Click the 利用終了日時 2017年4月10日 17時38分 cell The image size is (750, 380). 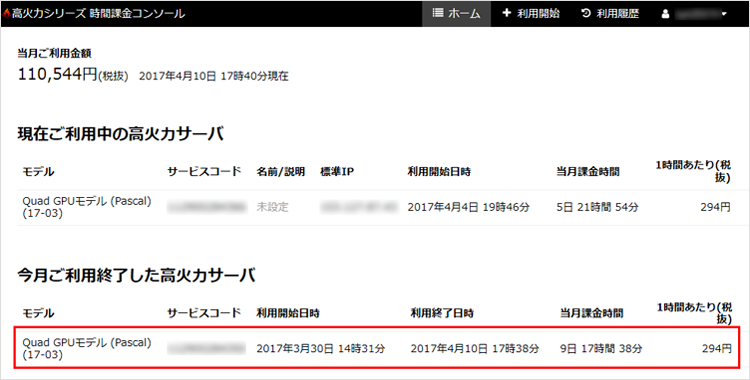pyautogui.click(x=474, y=348)
